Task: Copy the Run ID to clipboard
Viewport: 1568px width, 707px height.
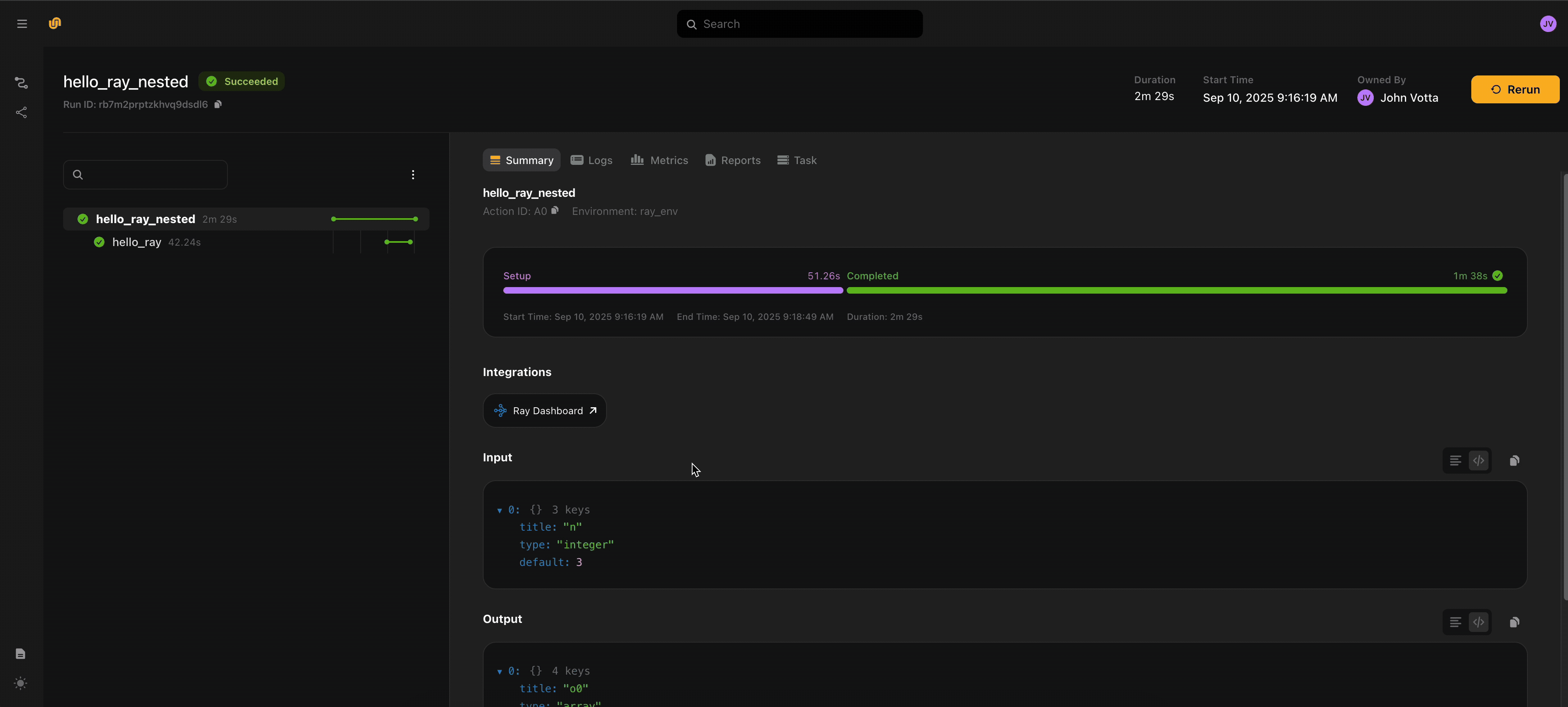Action: [x=218, y=104]
